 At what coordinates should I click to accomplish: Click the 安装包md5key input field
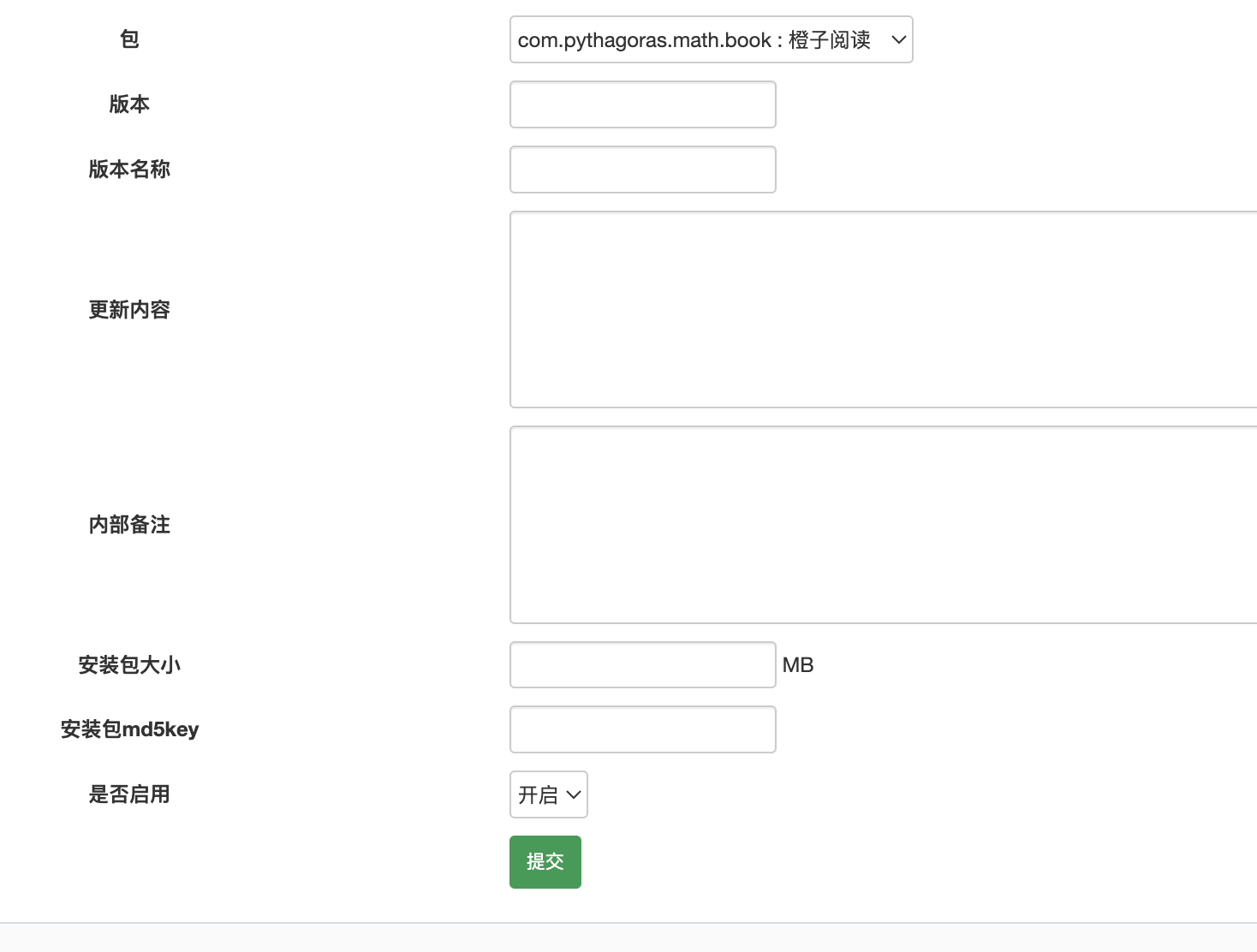click(x=642, y=729)
